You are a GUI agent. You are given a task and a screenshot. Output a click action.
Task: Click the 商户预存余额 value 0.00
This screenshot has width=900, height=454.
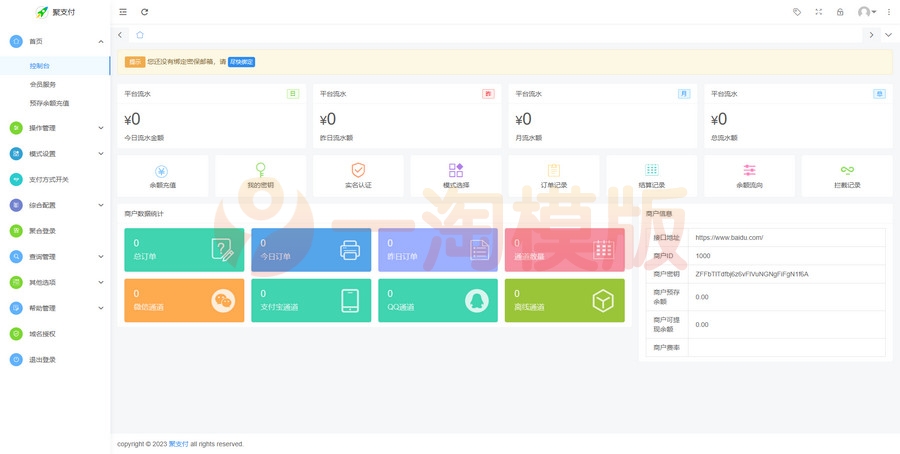[x=702, y=297]
